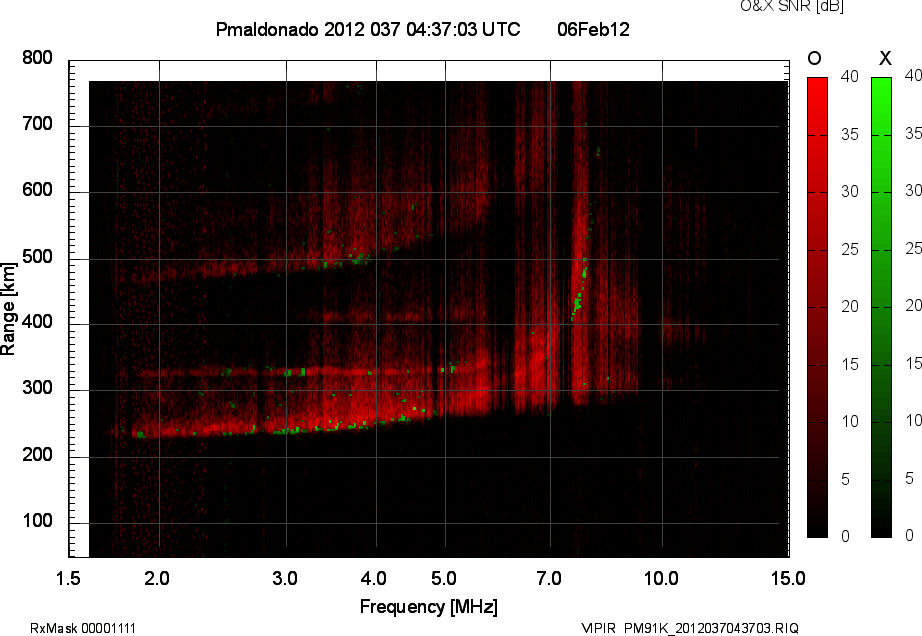Click the 'X' colorbar label

point(885,58)
